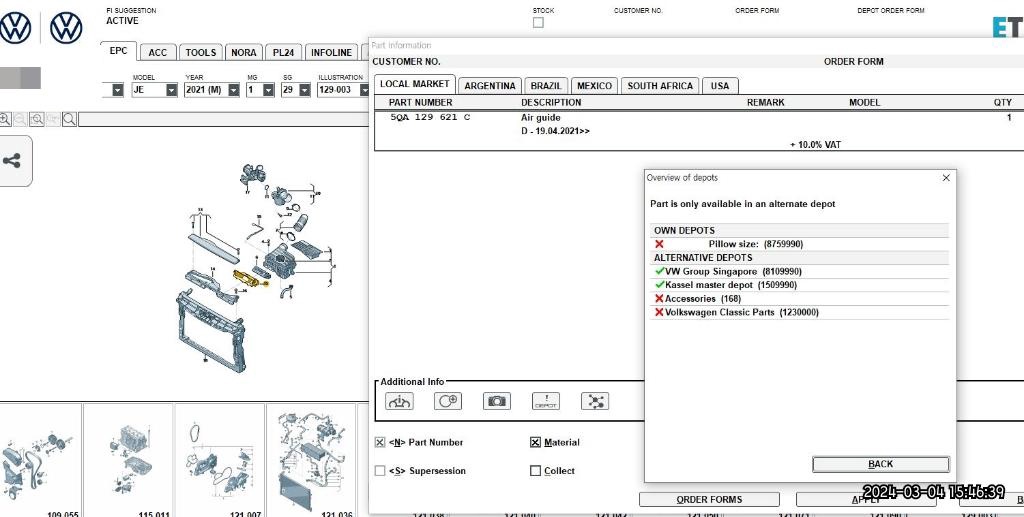
Task: Expand the SG dropdown
Action: [304, 90]
